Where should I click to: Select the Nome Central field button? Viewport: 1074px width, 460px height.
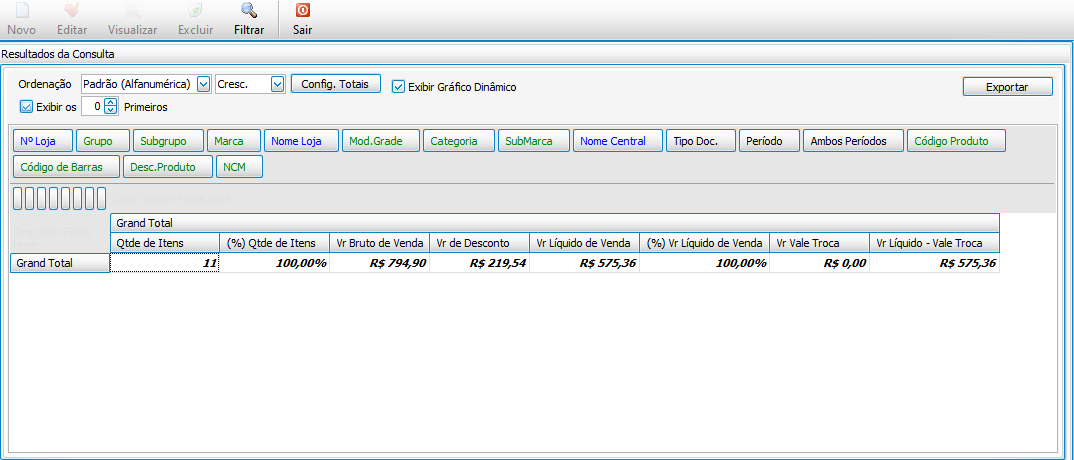618,141
